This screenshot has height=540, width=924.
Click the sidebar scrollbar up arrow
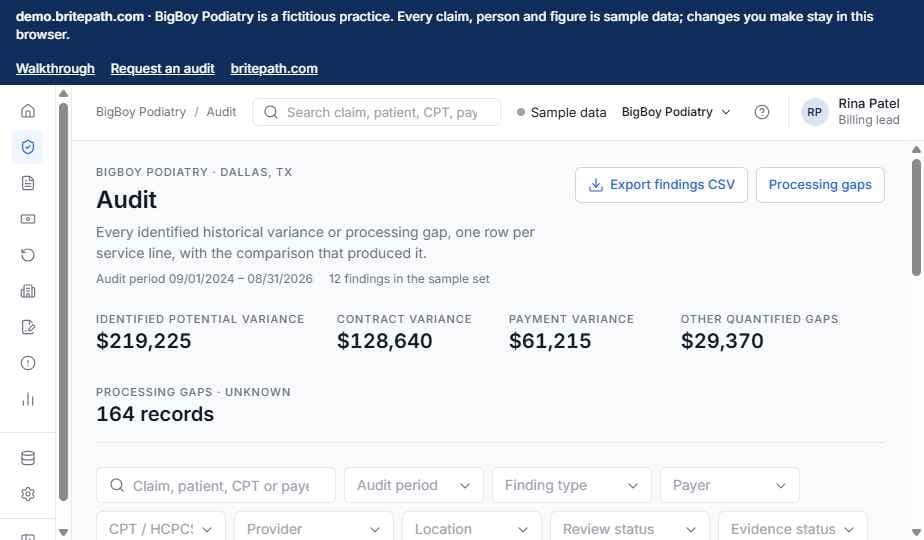tap(64, 93)
